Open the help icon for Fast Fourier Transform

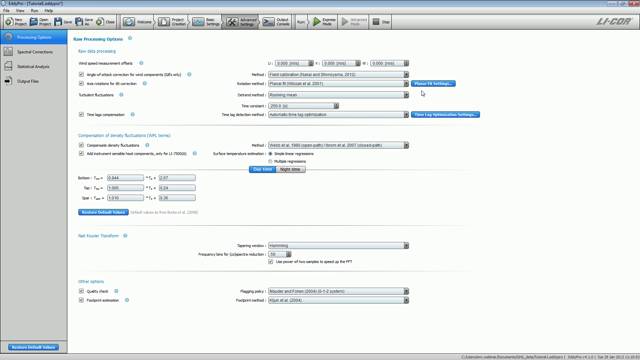pos(125,236)
